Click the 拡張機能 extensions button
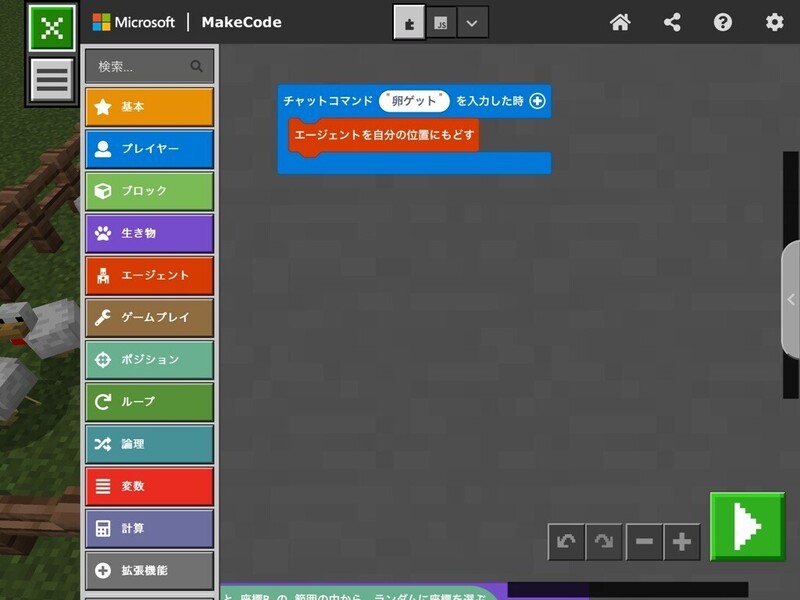 coord(149,571)
